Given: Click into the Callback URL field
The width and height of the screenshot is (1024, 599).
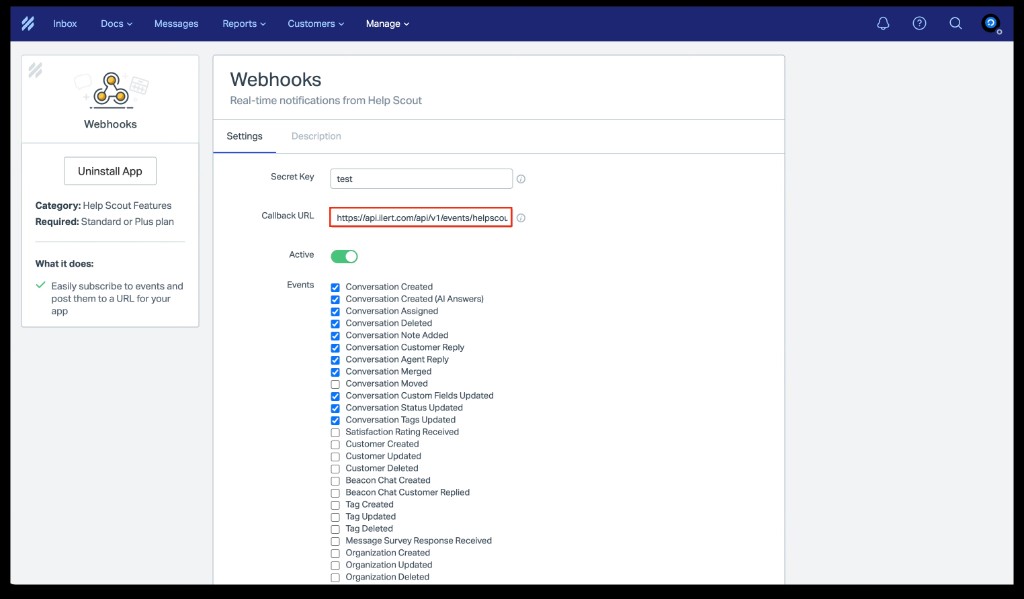Looking at the screenshot, I should (421, 217).
